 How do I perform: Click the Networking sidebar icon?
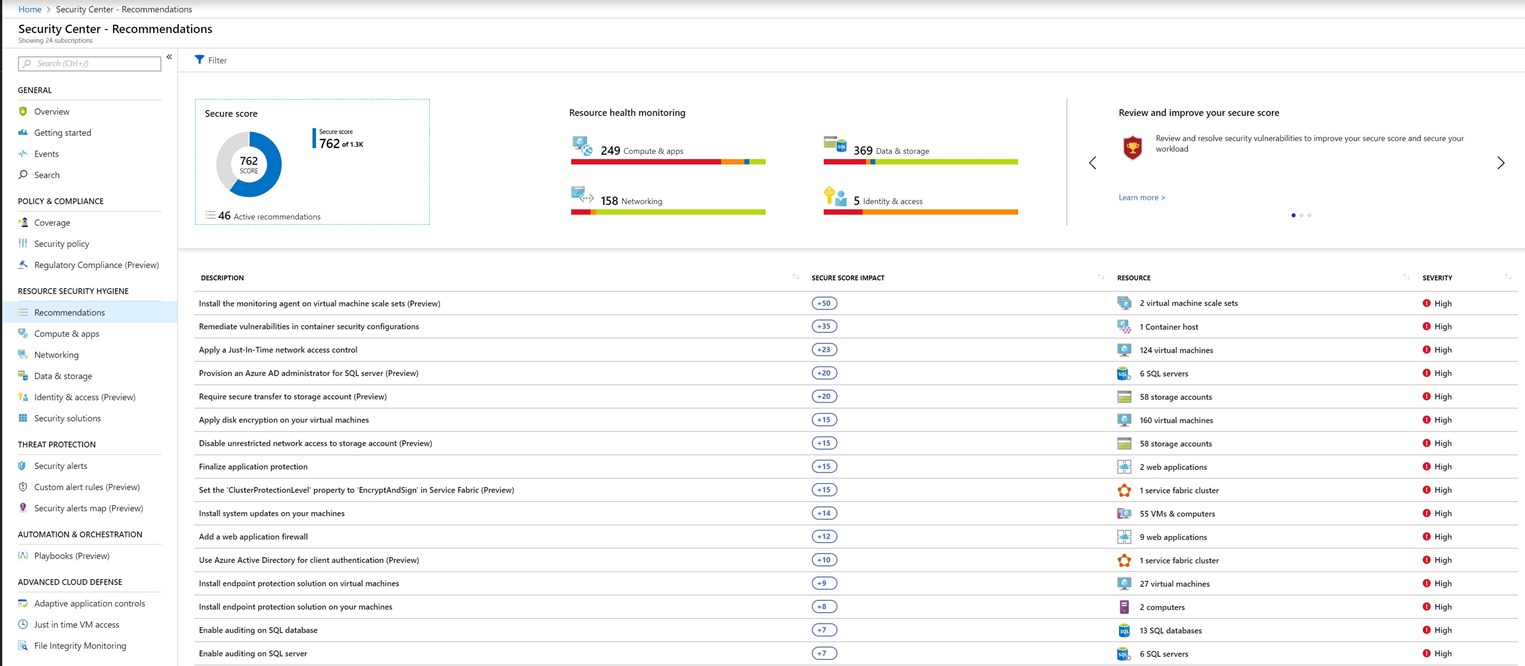tap(23, 354)
